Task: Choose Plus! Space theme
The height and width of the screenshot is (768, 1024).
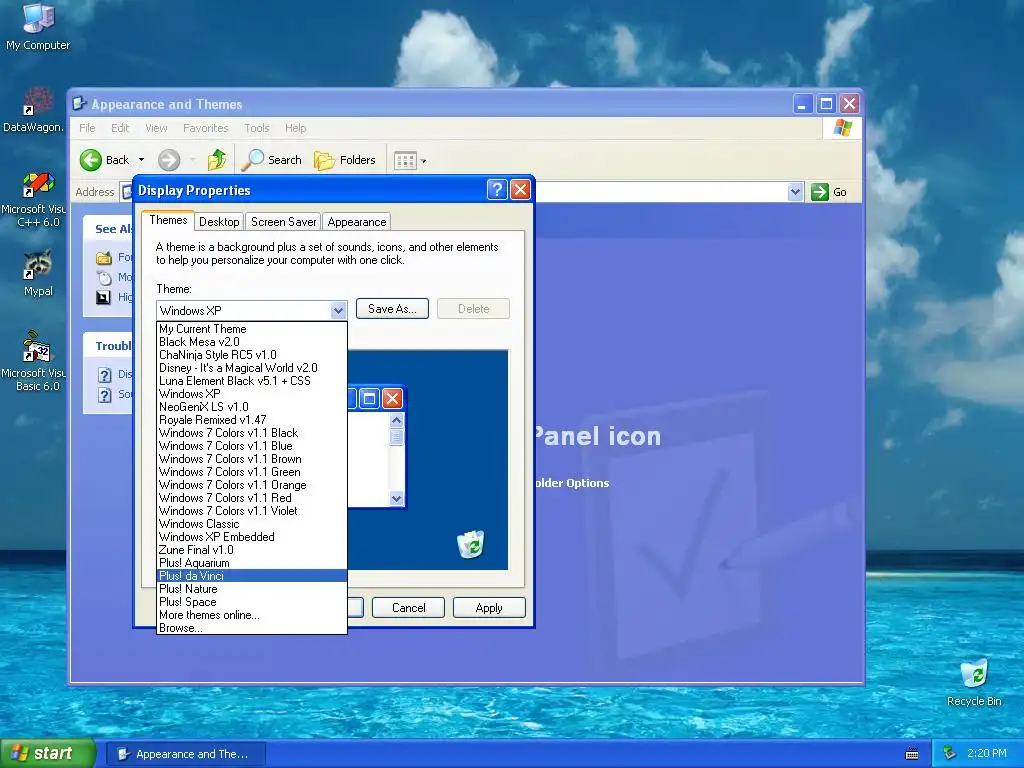Action: pos(252,602)
